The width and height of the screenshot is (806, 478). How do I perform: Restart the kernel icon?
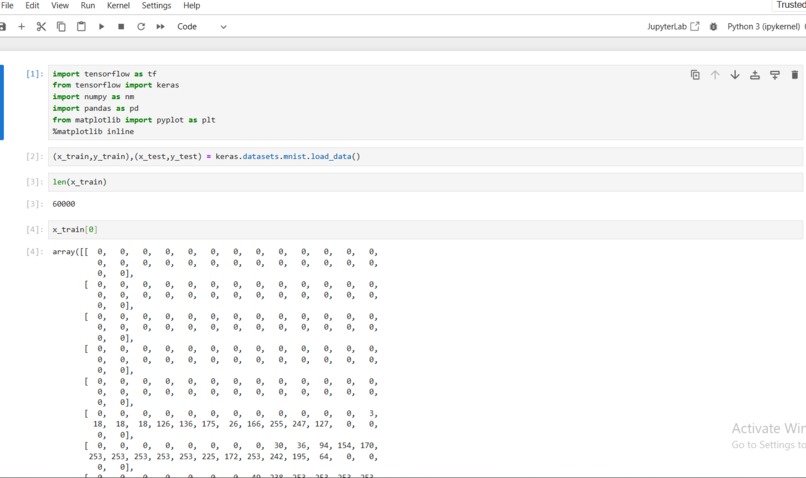(x=141, y=27)
